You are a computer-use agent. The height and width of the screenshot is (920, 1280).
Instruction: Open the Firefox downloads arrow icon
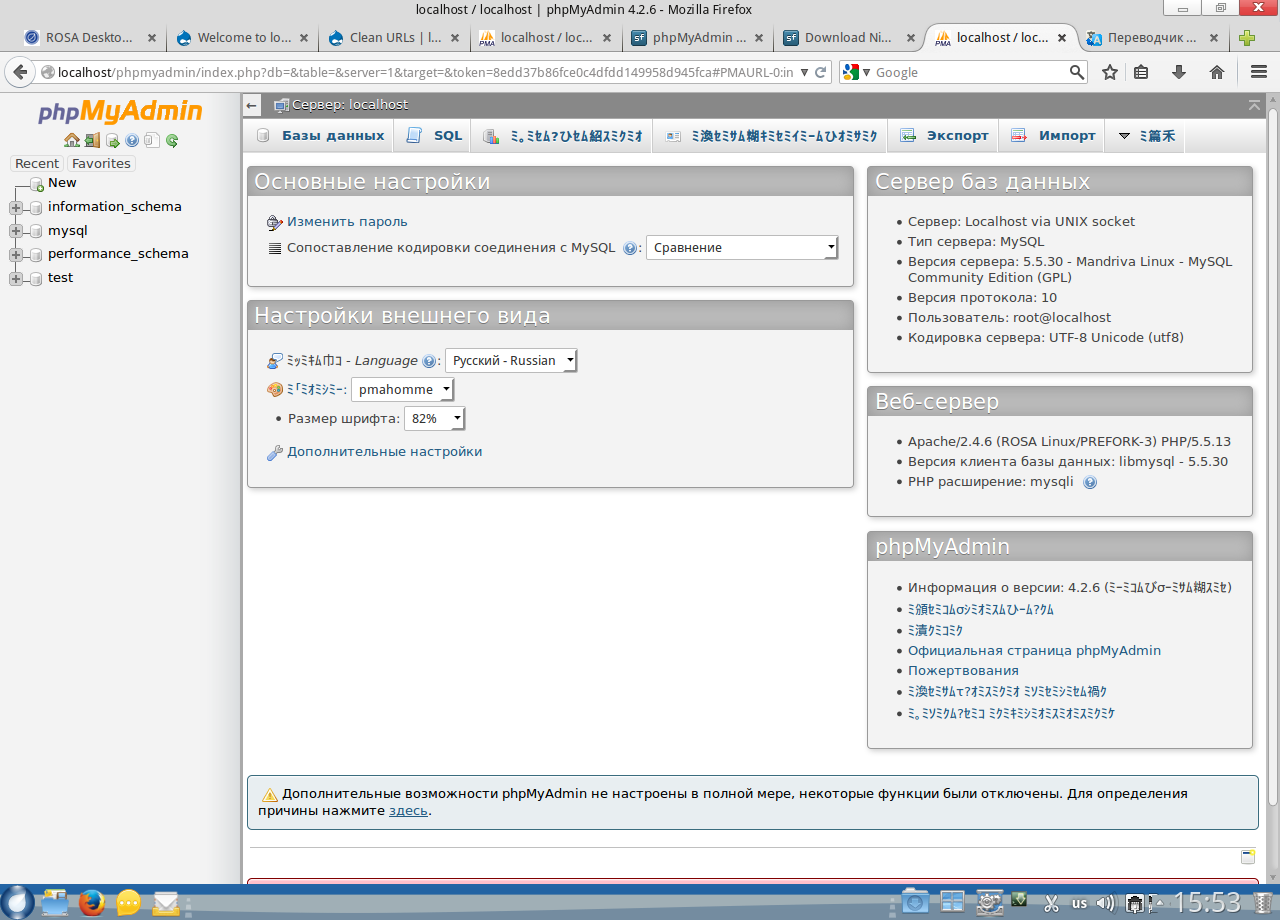click(x=1179, y=72)
